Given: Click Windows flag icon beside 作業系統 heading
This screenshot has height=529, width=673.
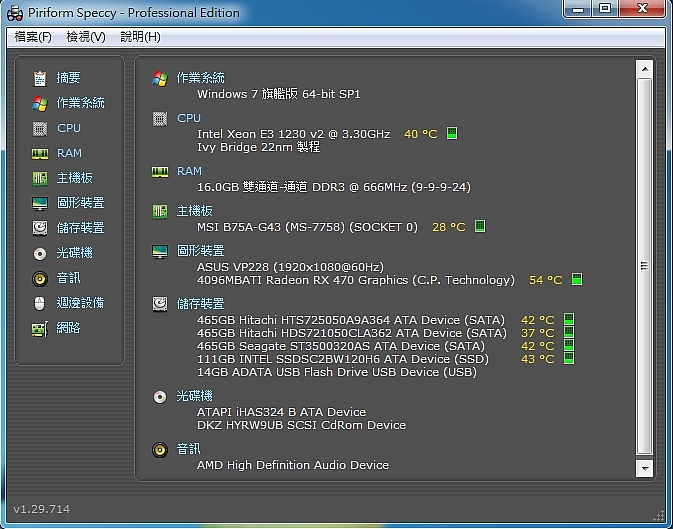Looking at the screenshot, I should (x=160, y=79).
